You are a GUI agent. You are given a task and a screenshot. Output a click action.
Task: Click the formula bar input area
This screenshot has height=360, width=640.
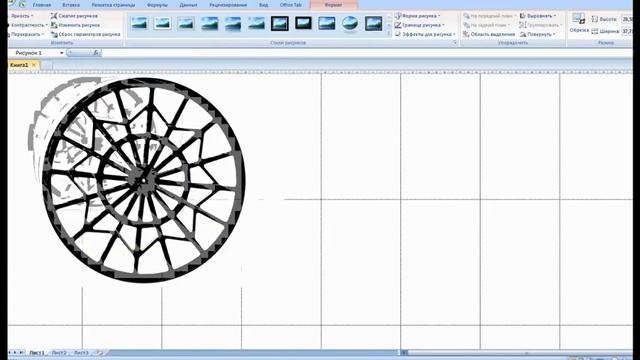(367, 53)
